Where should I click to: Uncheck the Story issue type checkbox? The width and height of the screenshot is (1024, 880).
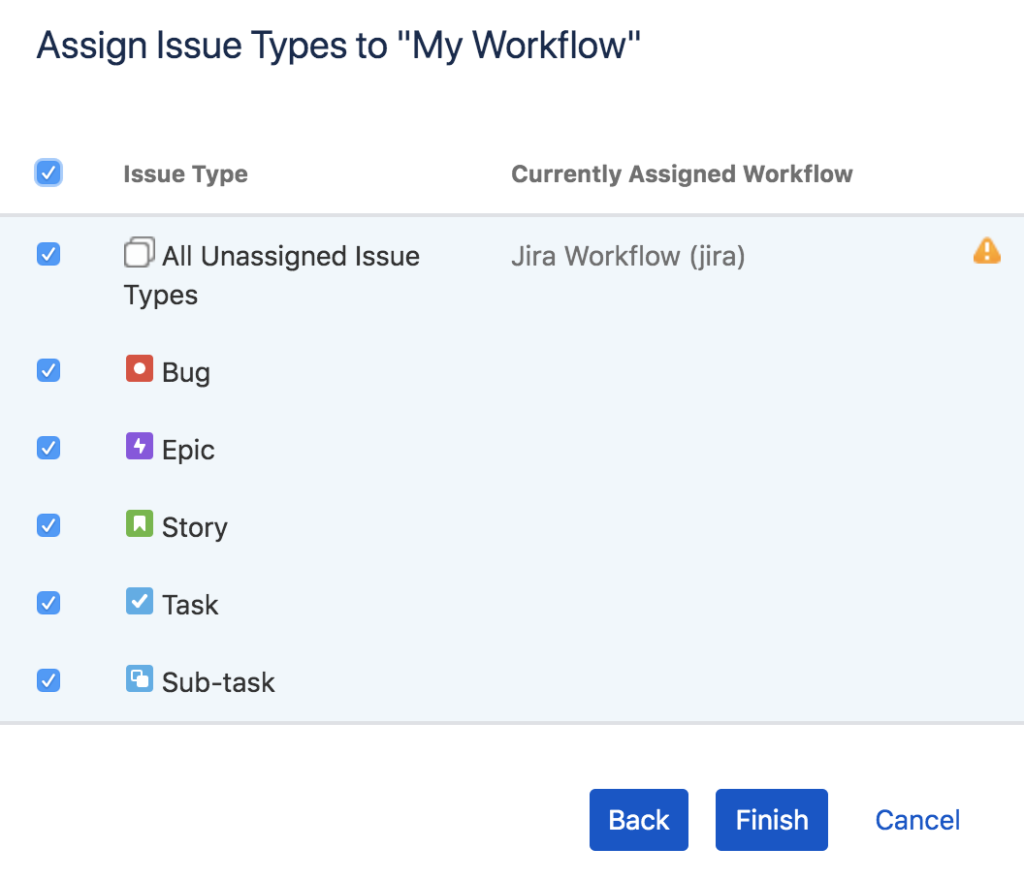[48, 525]
